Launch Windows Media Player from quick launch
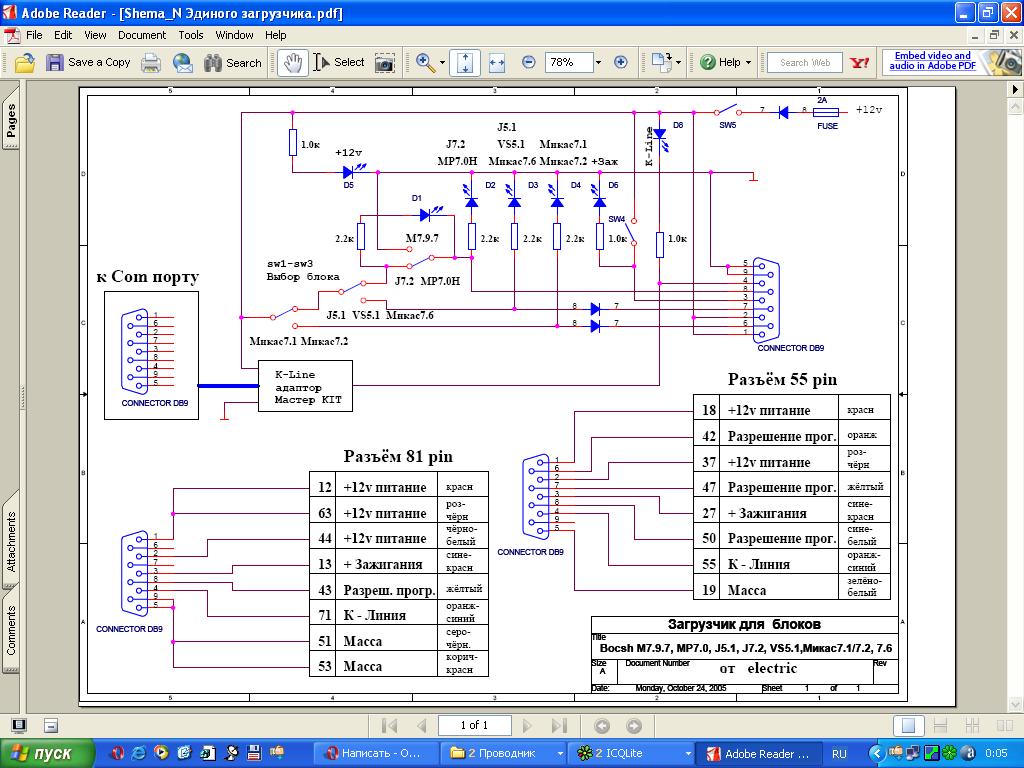 (x=161, y=753)
